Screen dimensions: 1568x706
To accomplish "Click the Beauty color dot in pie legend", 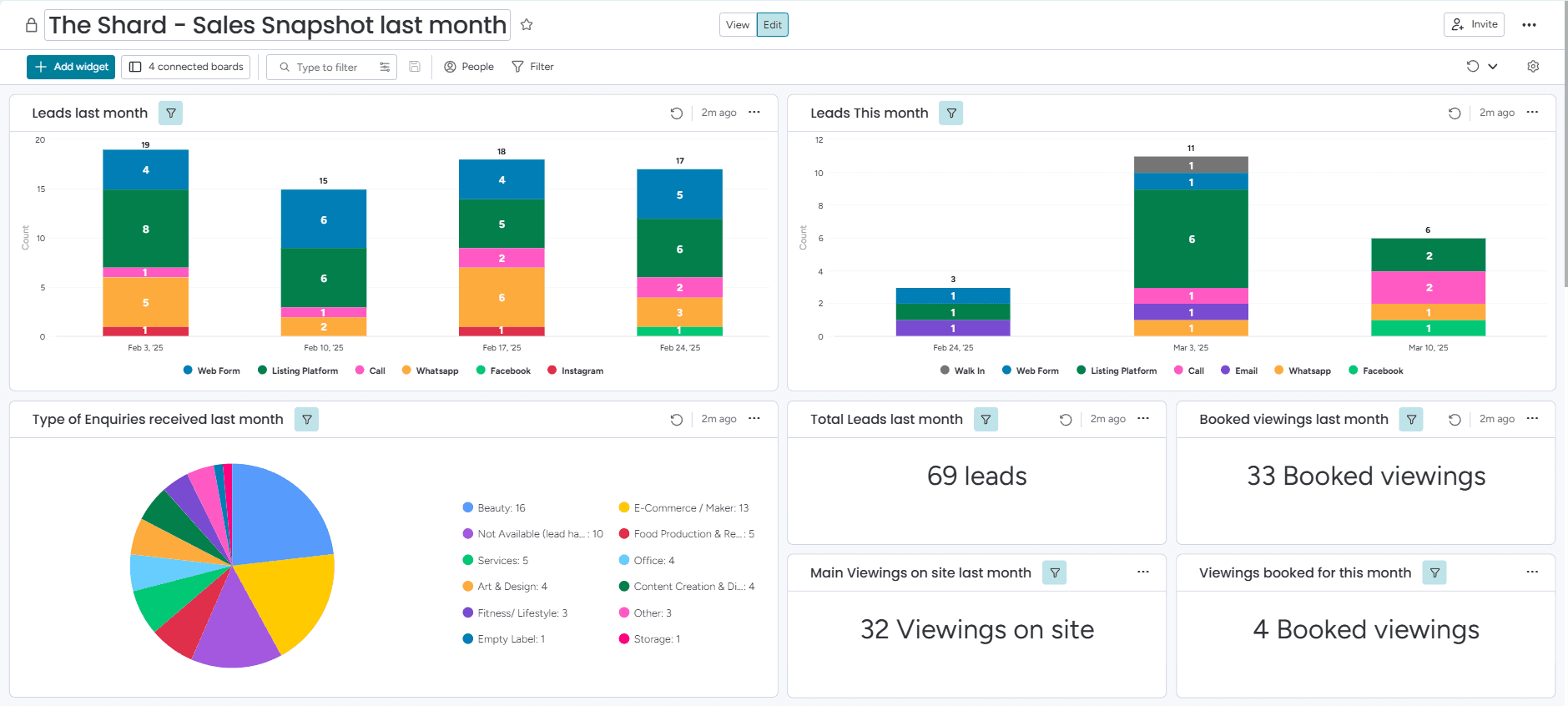I will 468,507.
